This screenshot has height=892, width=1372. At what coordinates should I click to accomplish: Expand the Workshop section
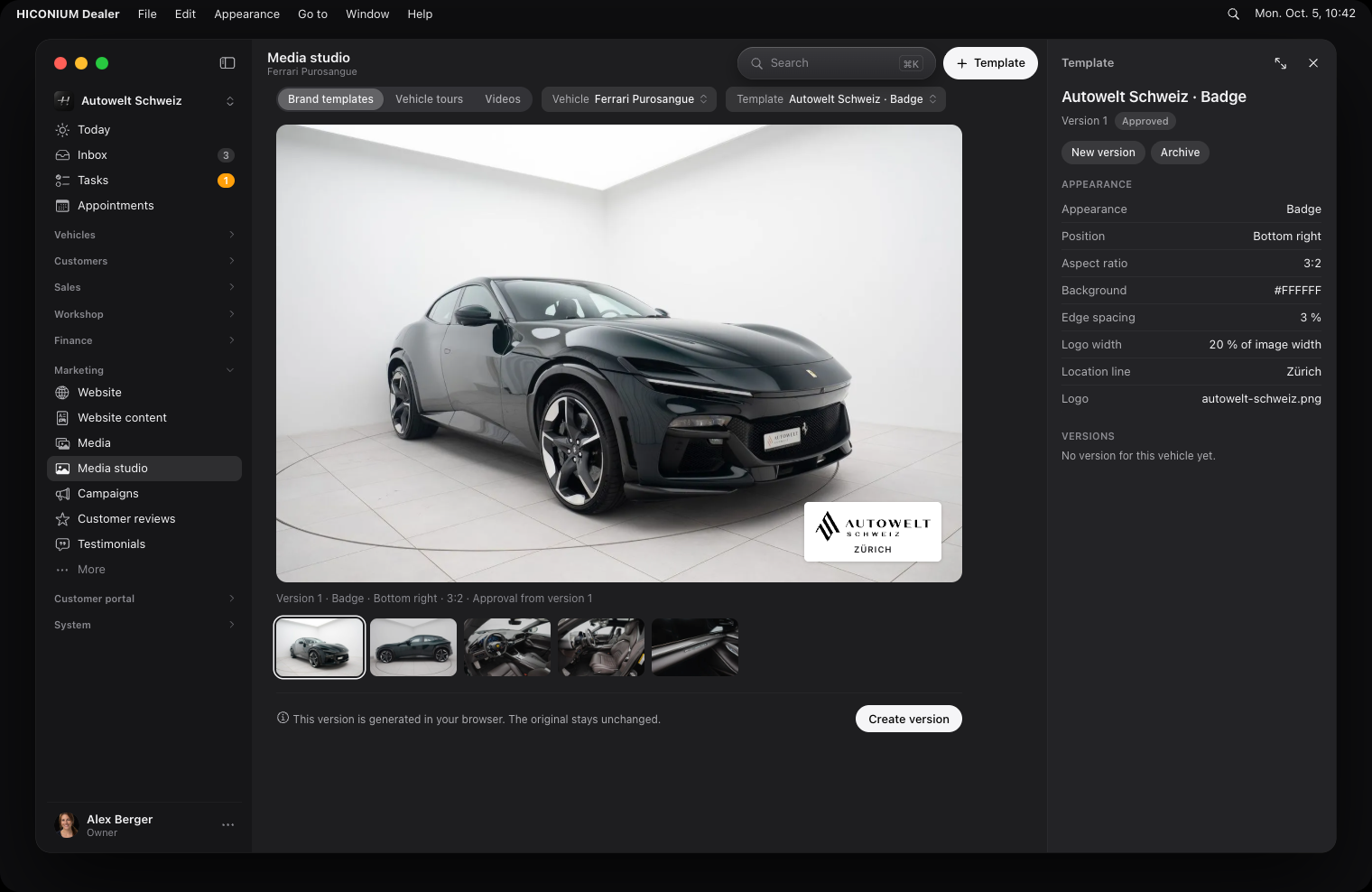pos(144,314)
